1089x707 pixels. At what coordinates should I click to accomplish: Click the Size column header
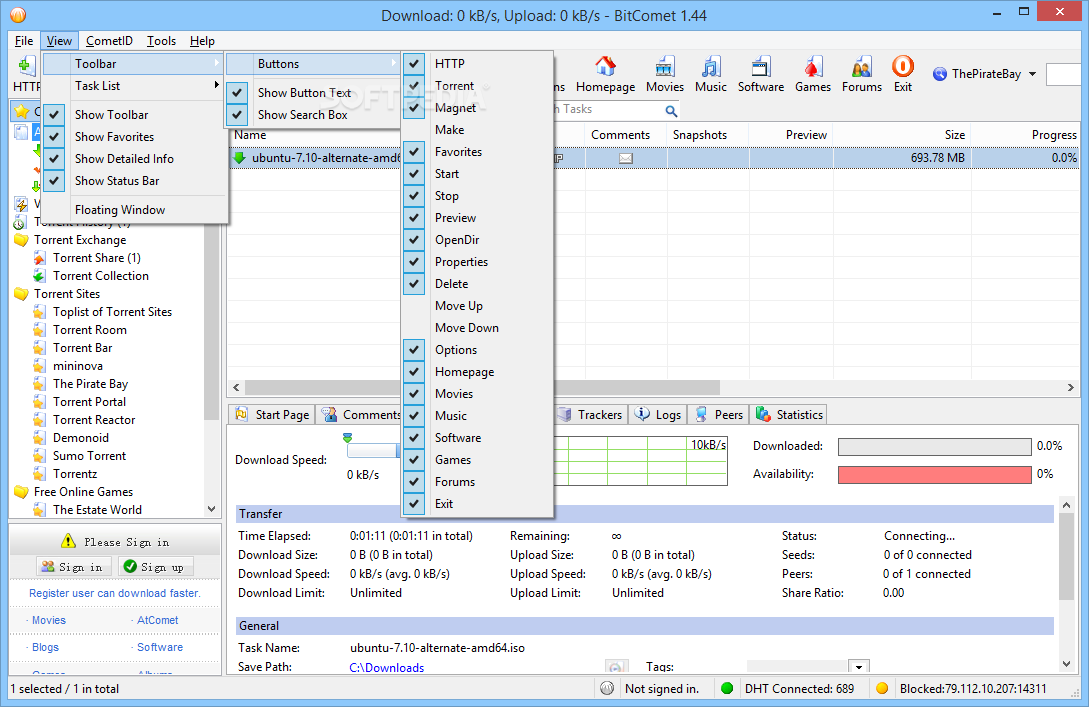901,135
